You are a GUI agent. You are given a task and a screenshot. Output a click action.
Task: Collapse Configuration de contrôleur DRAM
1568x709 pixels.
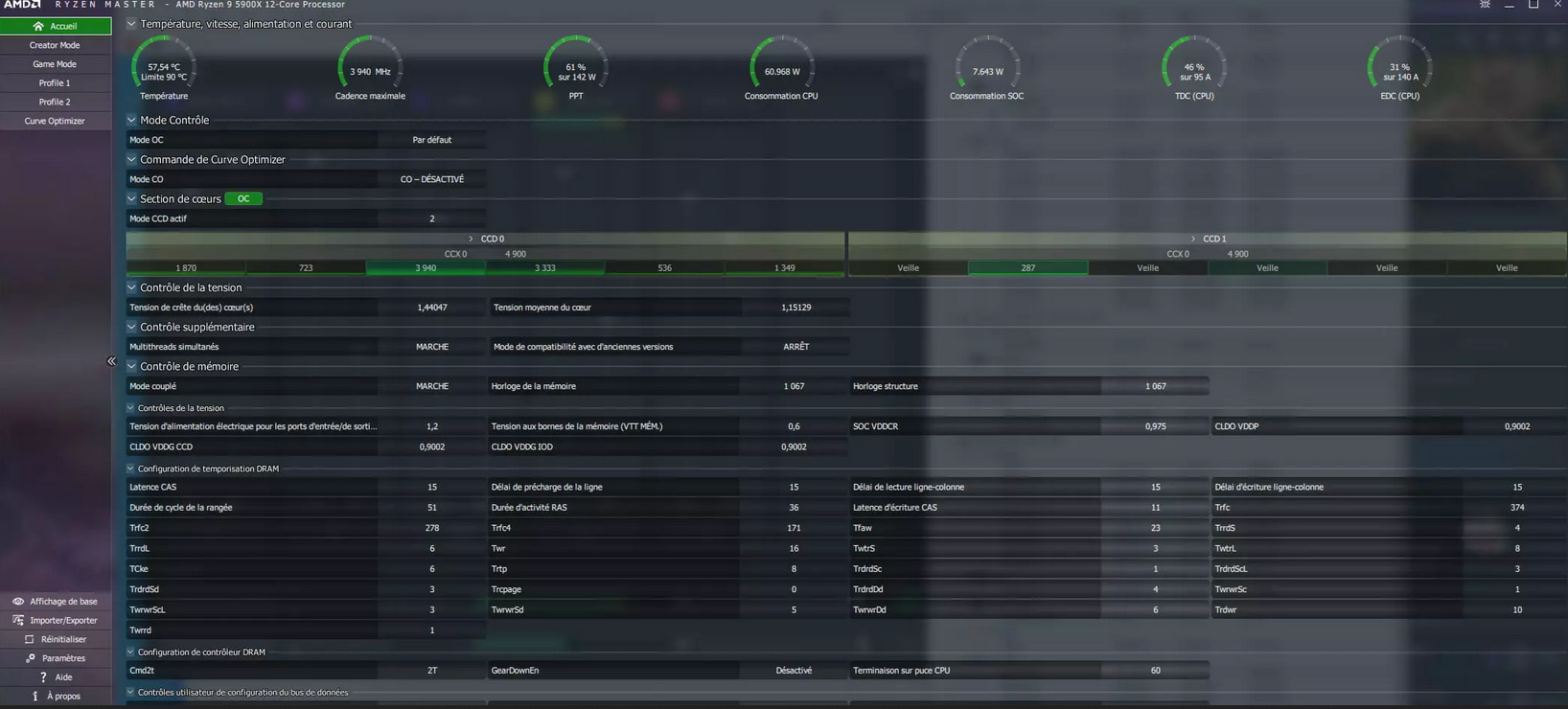(130, 652)
